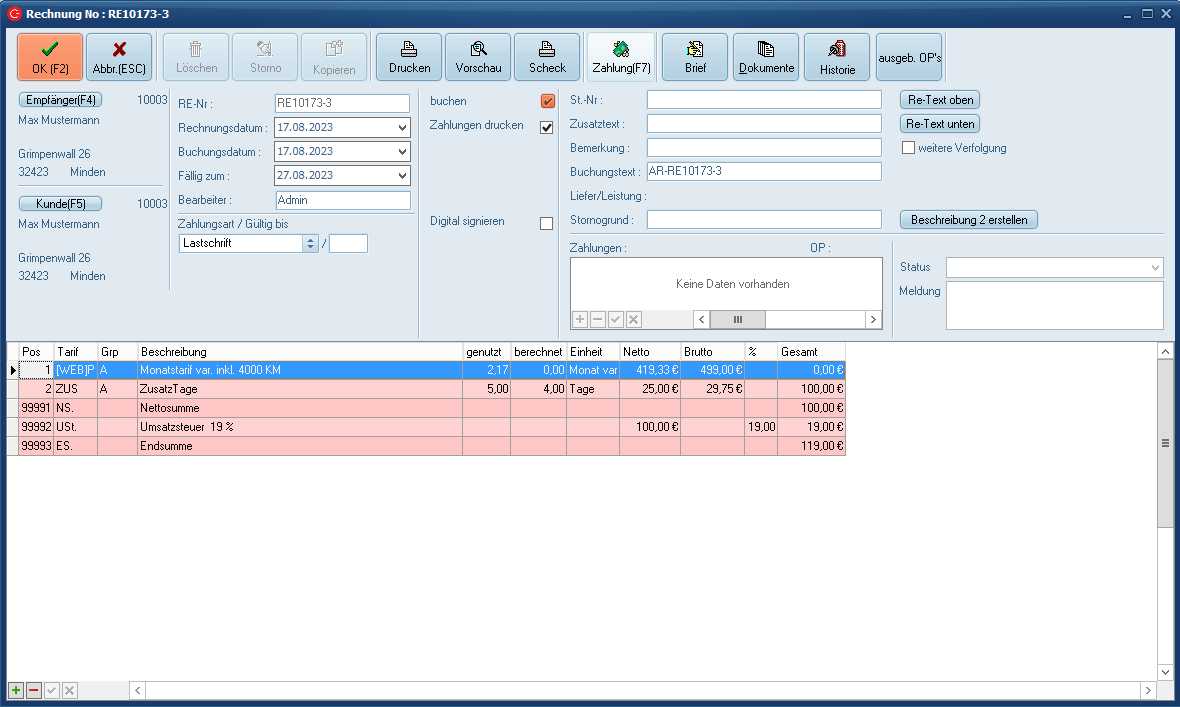Uncheck the buchen checkbox
1180x707 pixels.
[x=547, y=101]
